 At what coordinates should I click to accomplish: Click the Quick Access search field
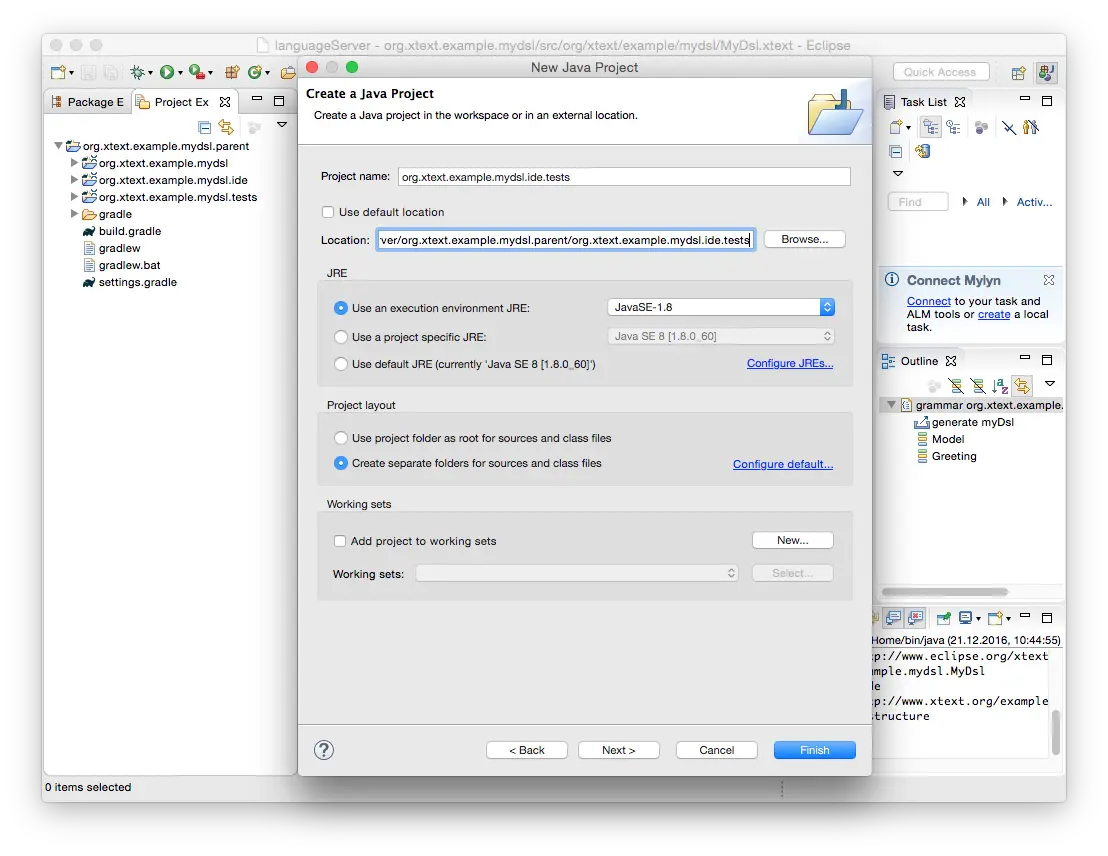(941, 72)
